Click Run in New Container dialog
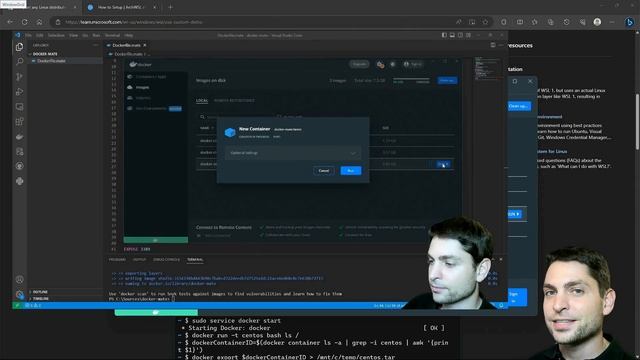This screenshot has width=640, height=360. point(351,171)
